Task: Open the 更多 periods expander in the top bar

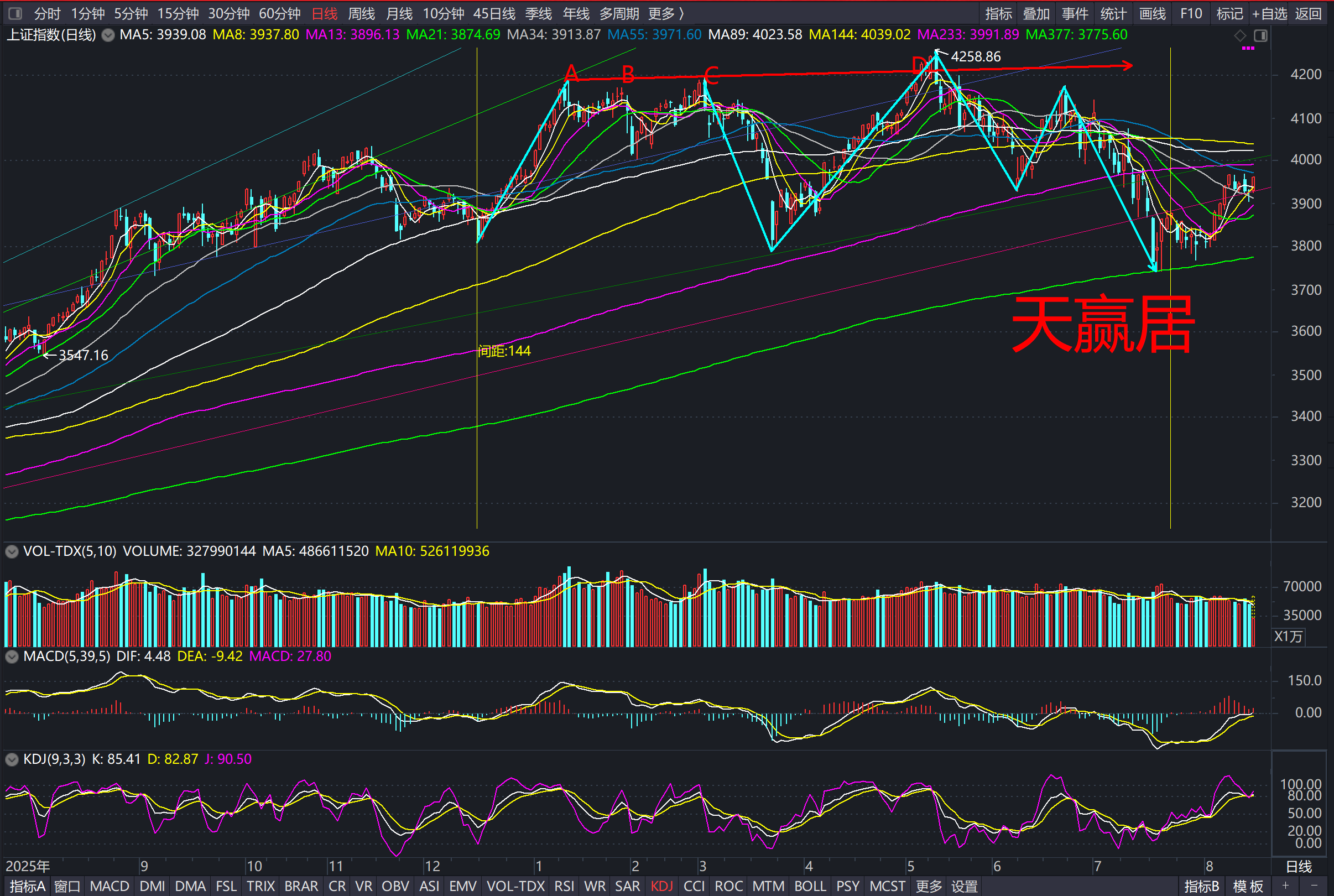Action: [x=665, y=13]
